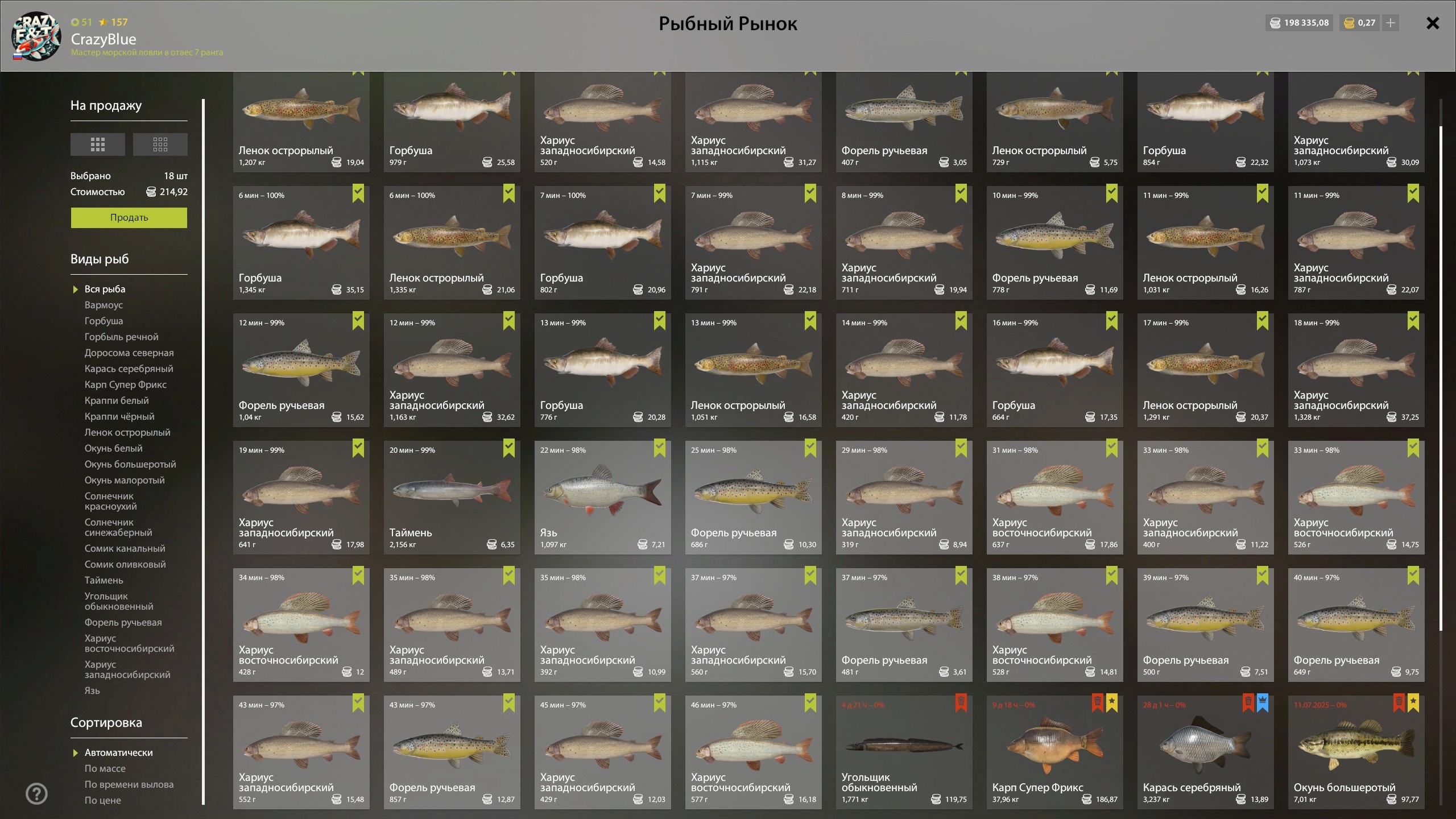Switch to the large grid view icon

pyautogui.click(x=98, y=144)
